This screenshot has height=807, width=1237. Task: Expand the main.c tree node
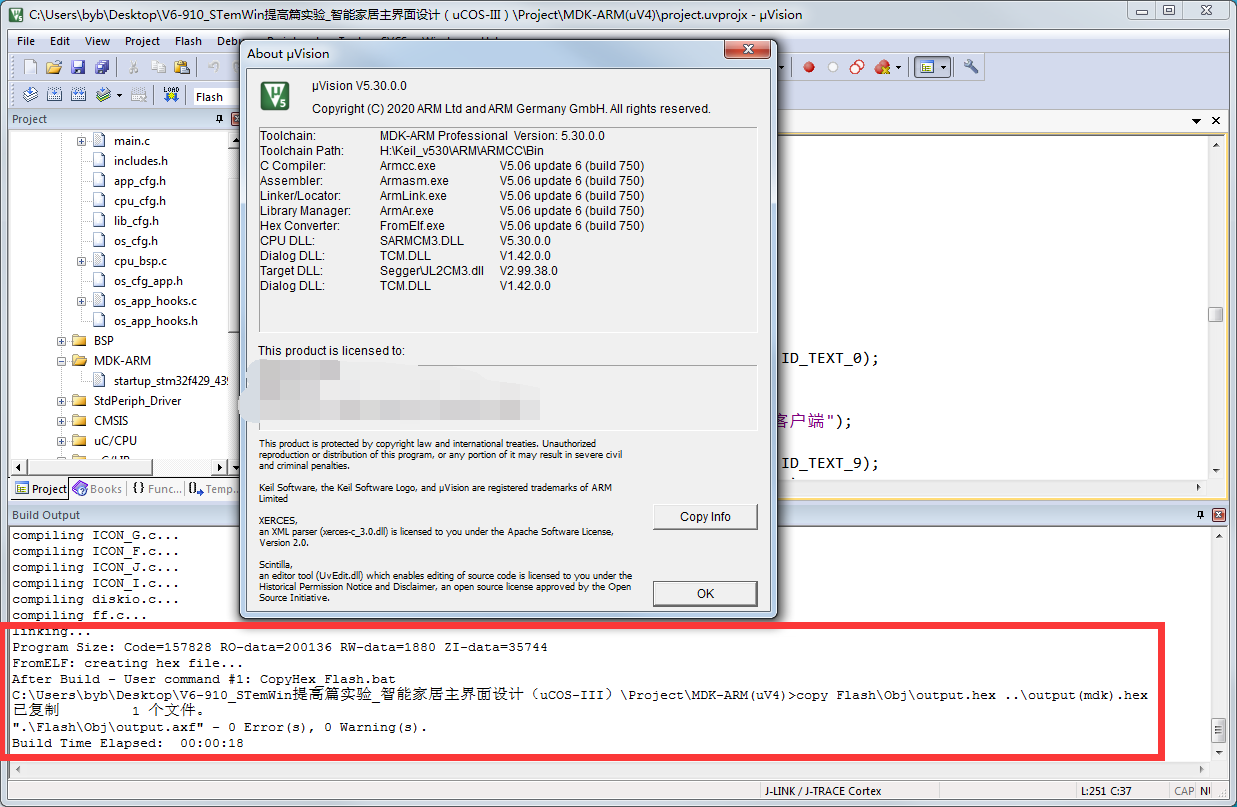pyautogui.click(x=81, y=141)
